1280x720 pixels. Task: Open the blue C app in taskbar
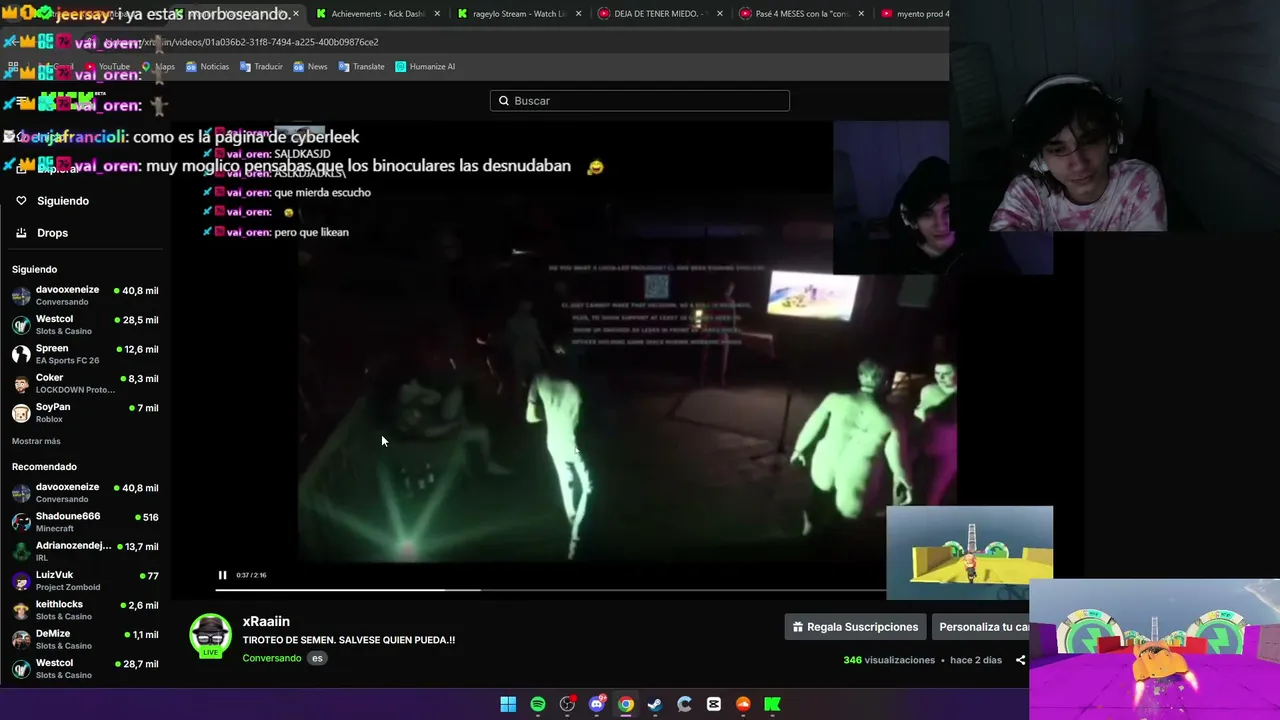[x=684, y=705]
